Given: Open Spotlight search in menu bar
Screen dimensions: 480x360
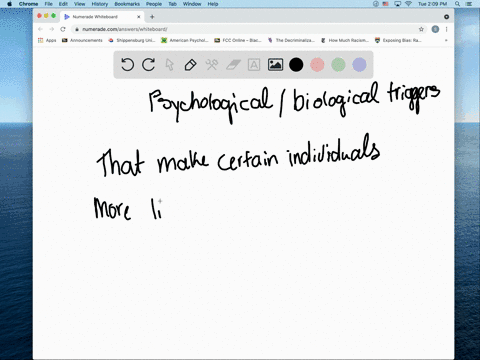Looking at the screenshot, I should (x=457, y=4).
